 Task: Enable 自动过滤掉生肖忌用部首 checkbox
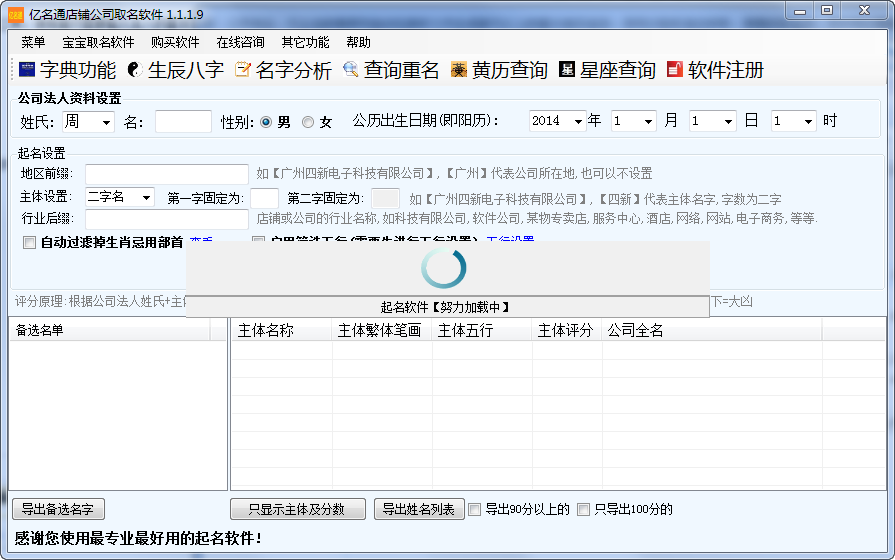(x=29, y=243)
